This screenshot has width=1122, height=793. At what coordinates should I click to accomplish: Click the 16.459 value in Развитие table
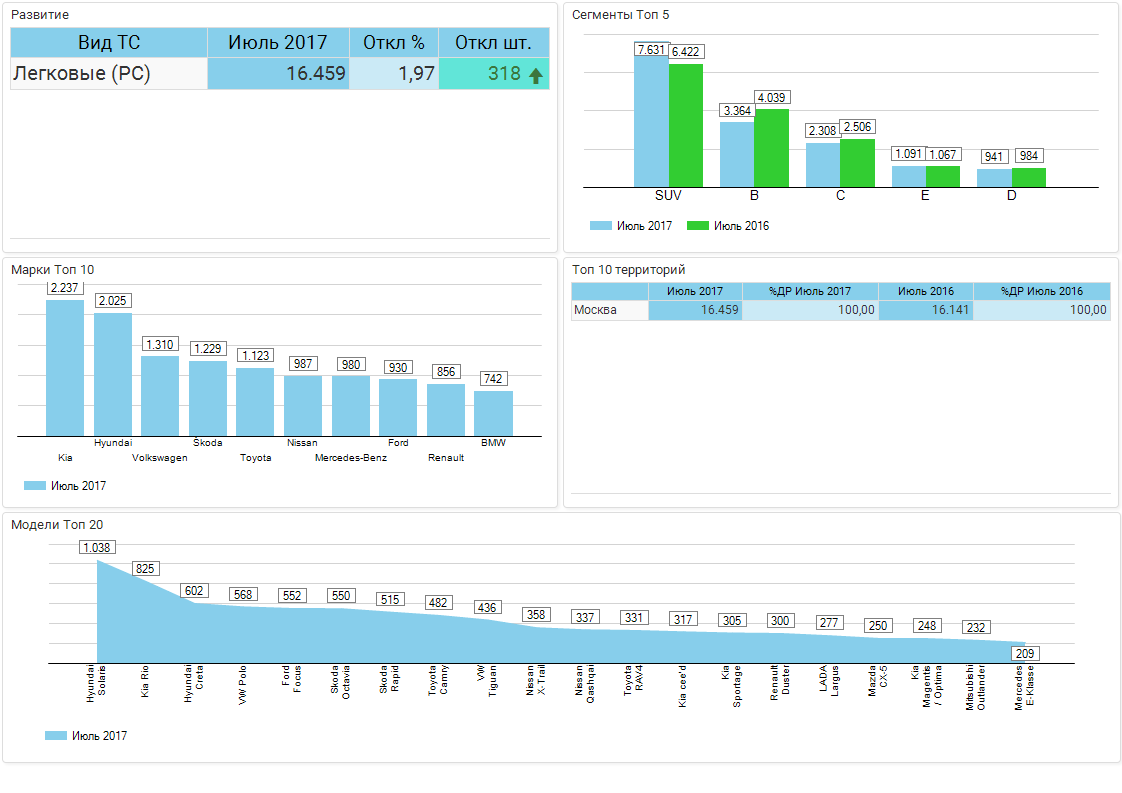pyautogui.click(x=315, y=74)
